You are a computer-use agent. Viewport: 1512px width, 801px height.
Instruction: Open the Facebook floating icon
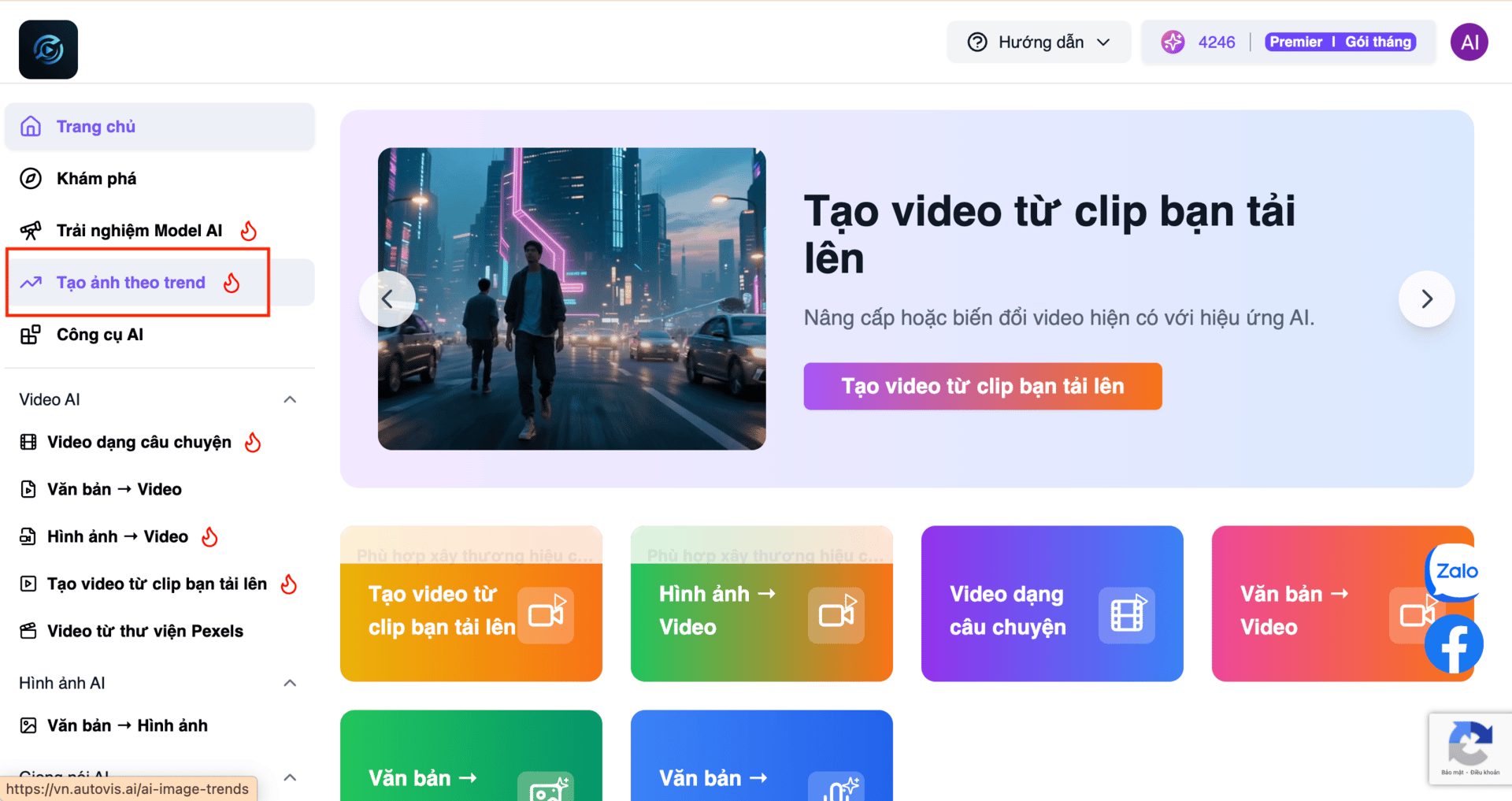tap(1454, 644)
